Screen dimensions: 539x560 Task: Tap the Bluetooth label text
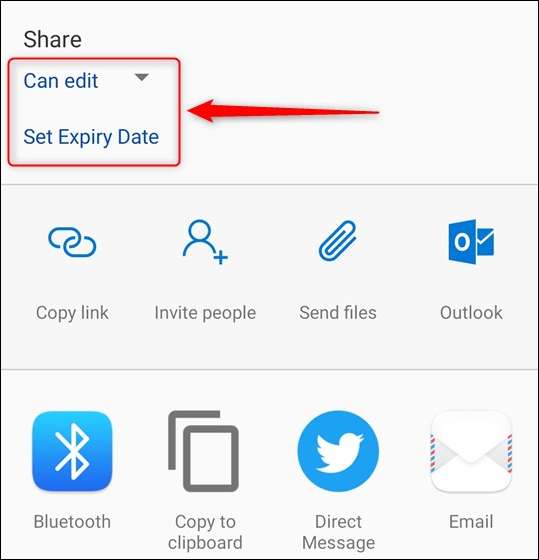(x=72, y=521)
